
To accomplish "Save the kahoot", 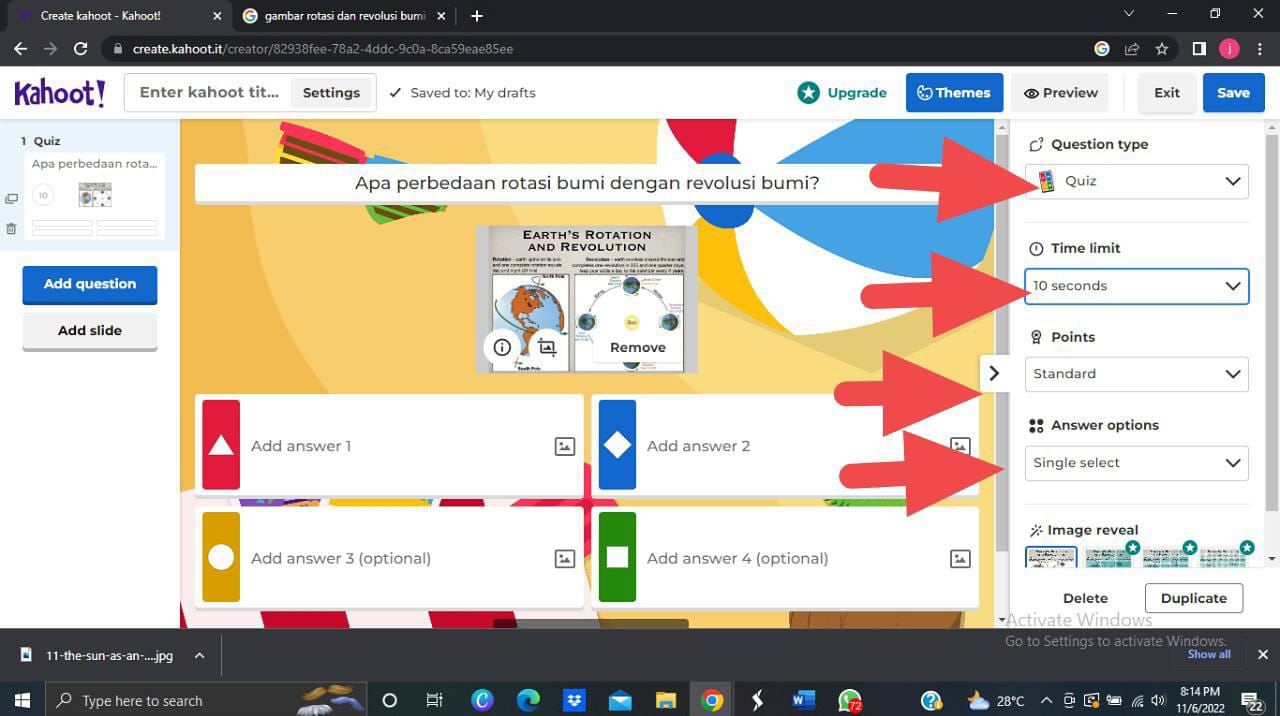I will (1233, 93).
